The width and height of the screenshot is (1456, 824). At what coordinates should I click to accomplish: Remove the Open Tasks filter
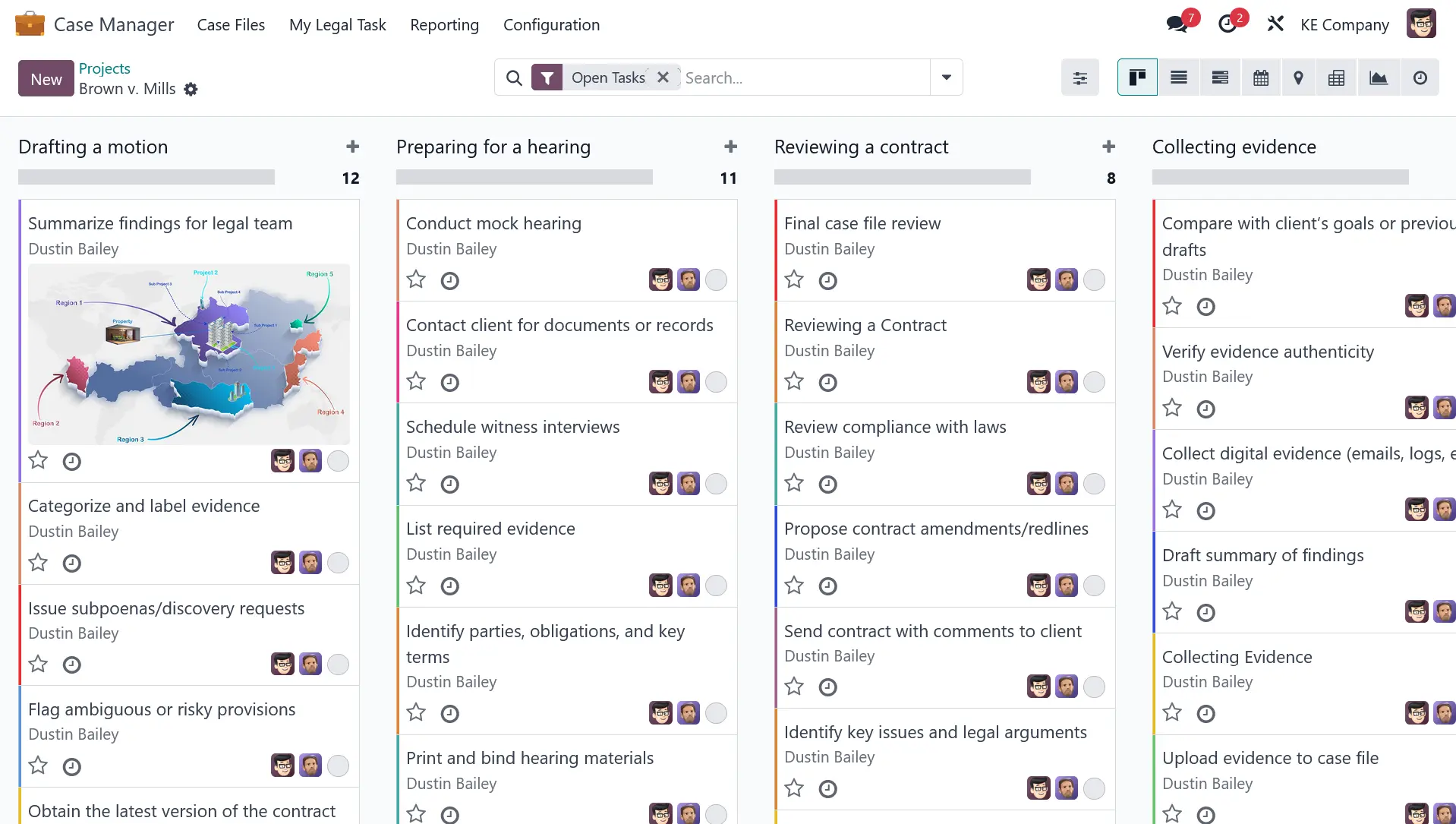pyautogui.click(x=663, y=77)
